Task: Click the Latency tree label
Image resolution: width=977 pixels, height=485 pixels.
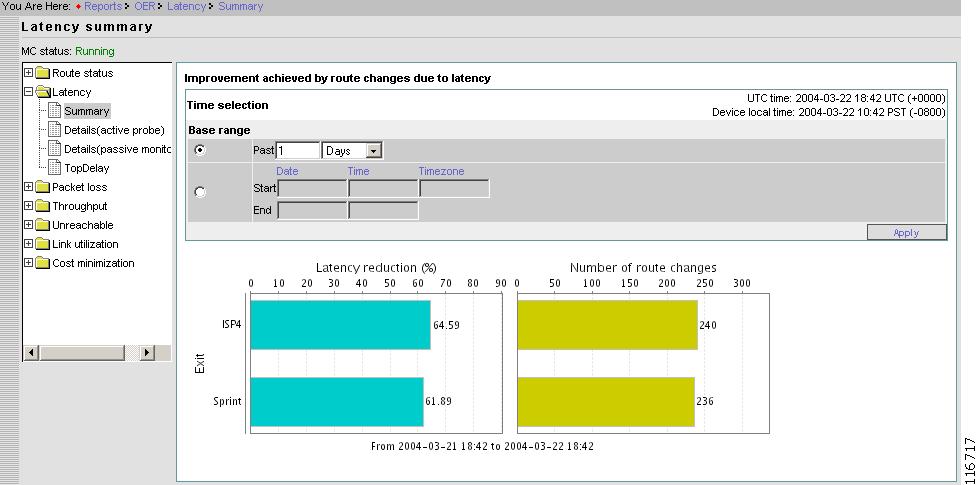Action: pyautogui.click(x=72, y=92)
